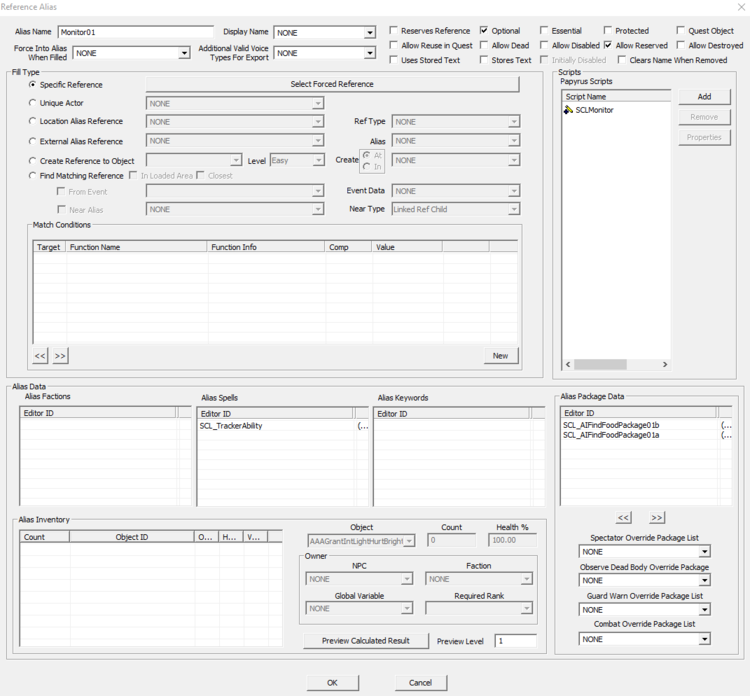Click Alias Keywords Editor ID header
The image size is (750, 696).
tap(452, 414)
